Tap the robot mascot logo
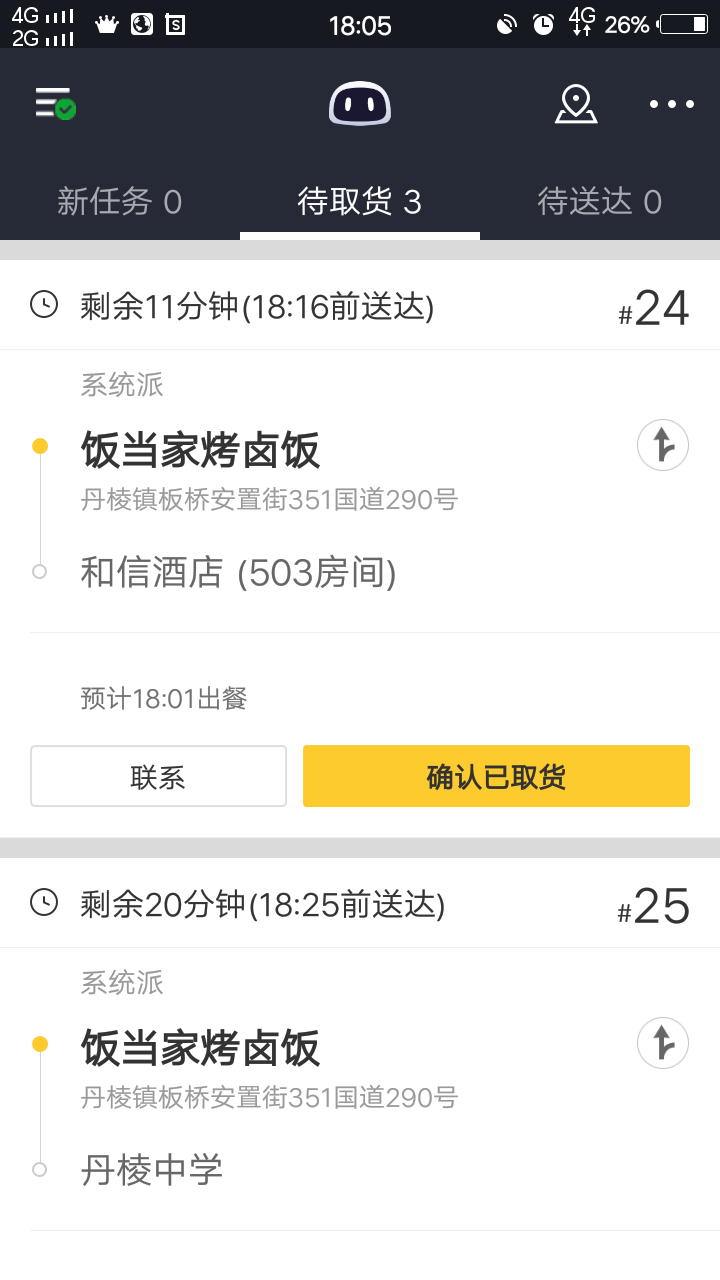 (x=360, y=103)
